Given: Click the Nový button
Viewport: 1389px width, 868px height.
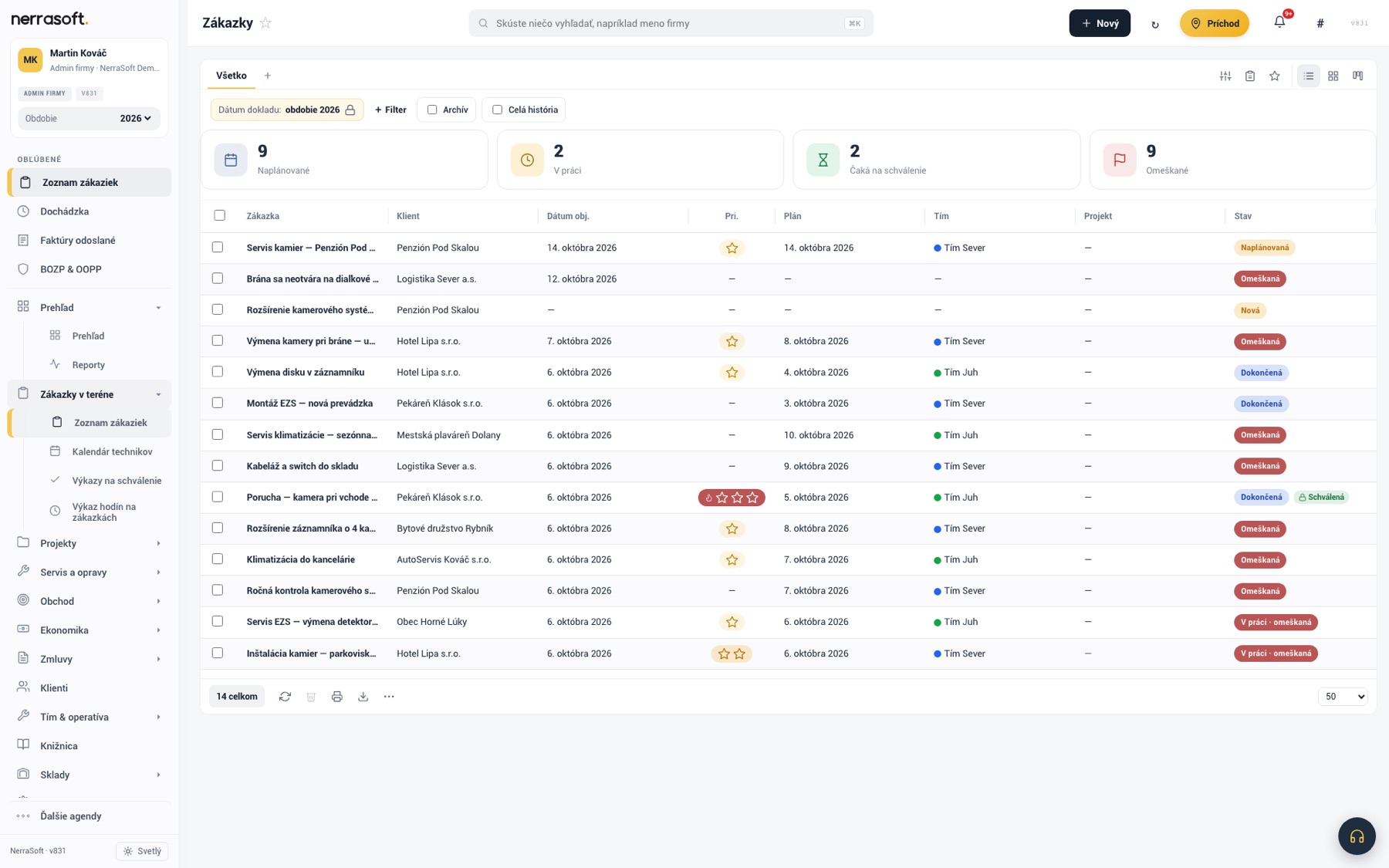Looking at the screenshot, I should click(x=1100, y=23).
